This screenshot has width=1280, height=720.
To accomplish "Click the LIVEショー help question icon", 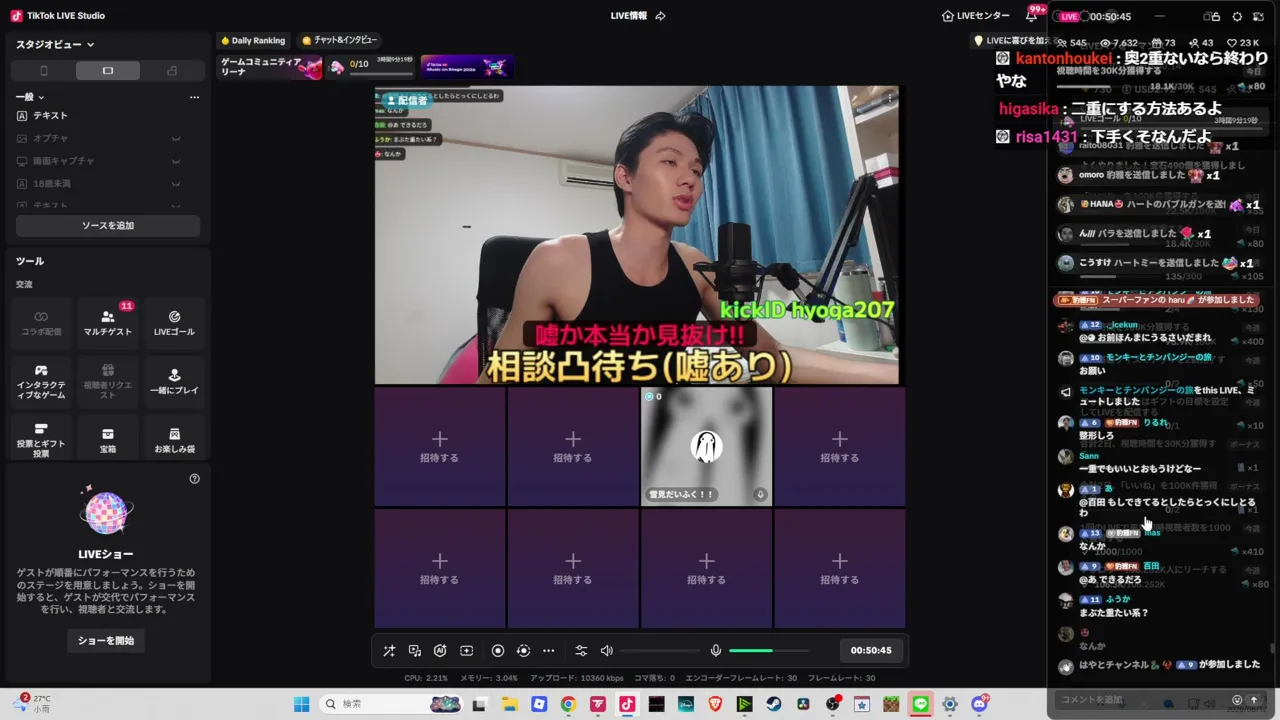I will (x=195, y=479).
